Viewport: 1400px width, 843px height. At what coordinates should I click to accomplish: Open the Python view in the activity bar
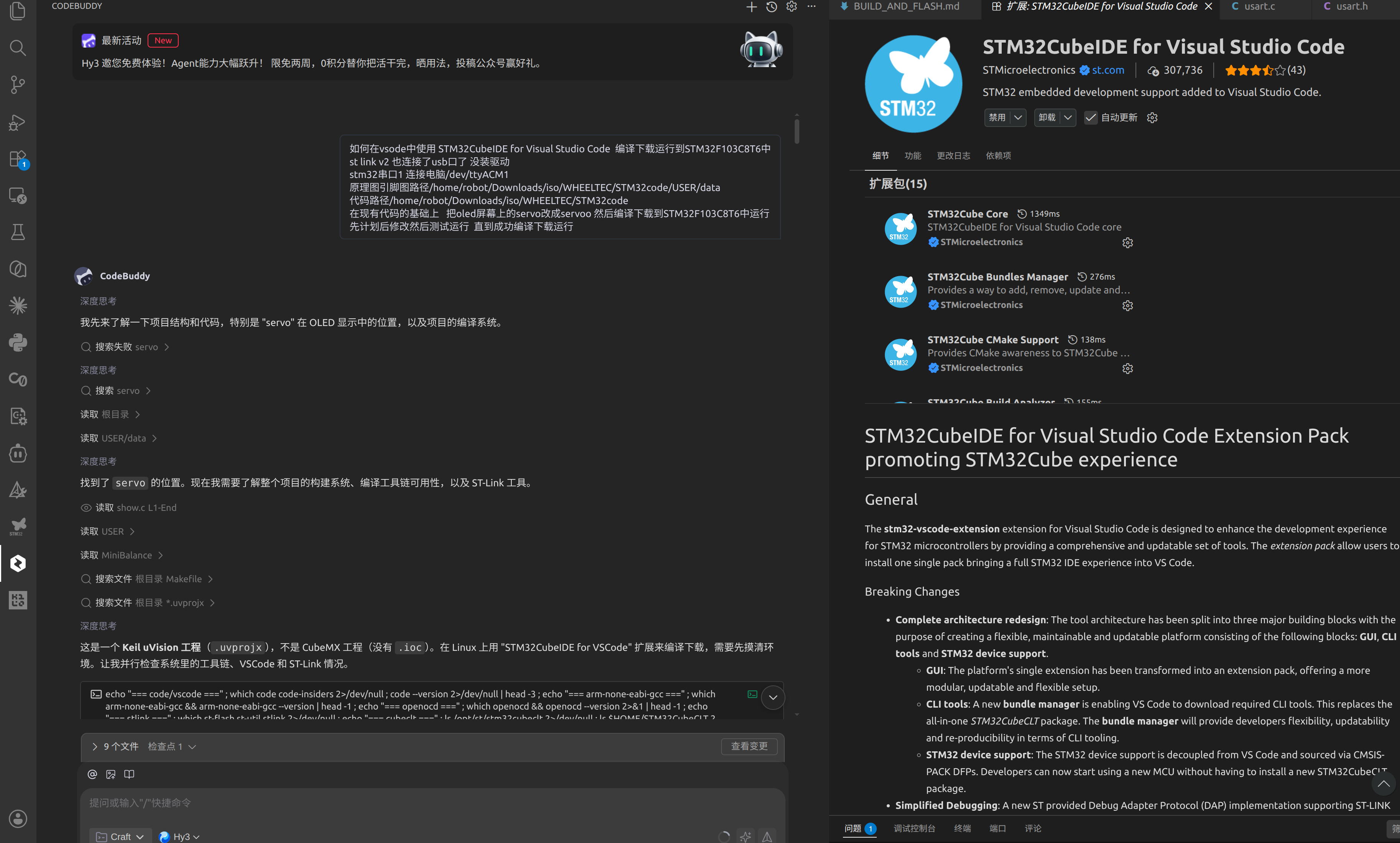point(18,342)
